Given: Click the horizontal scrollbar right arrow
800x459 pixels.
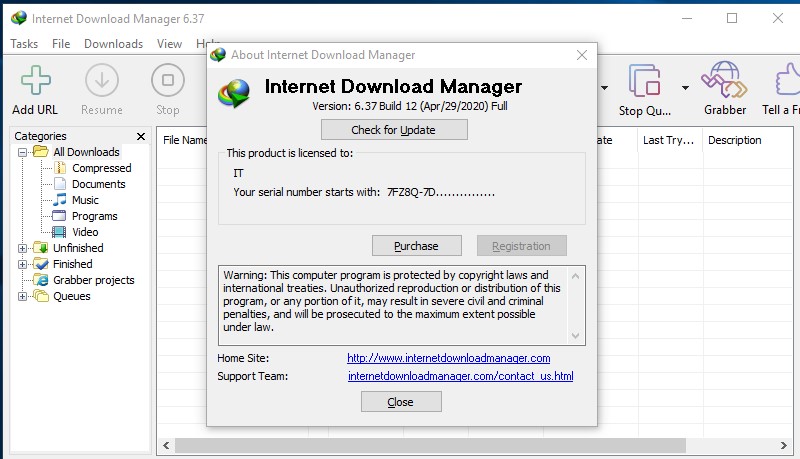Looking at the screenshot, I should coord(784,445).
